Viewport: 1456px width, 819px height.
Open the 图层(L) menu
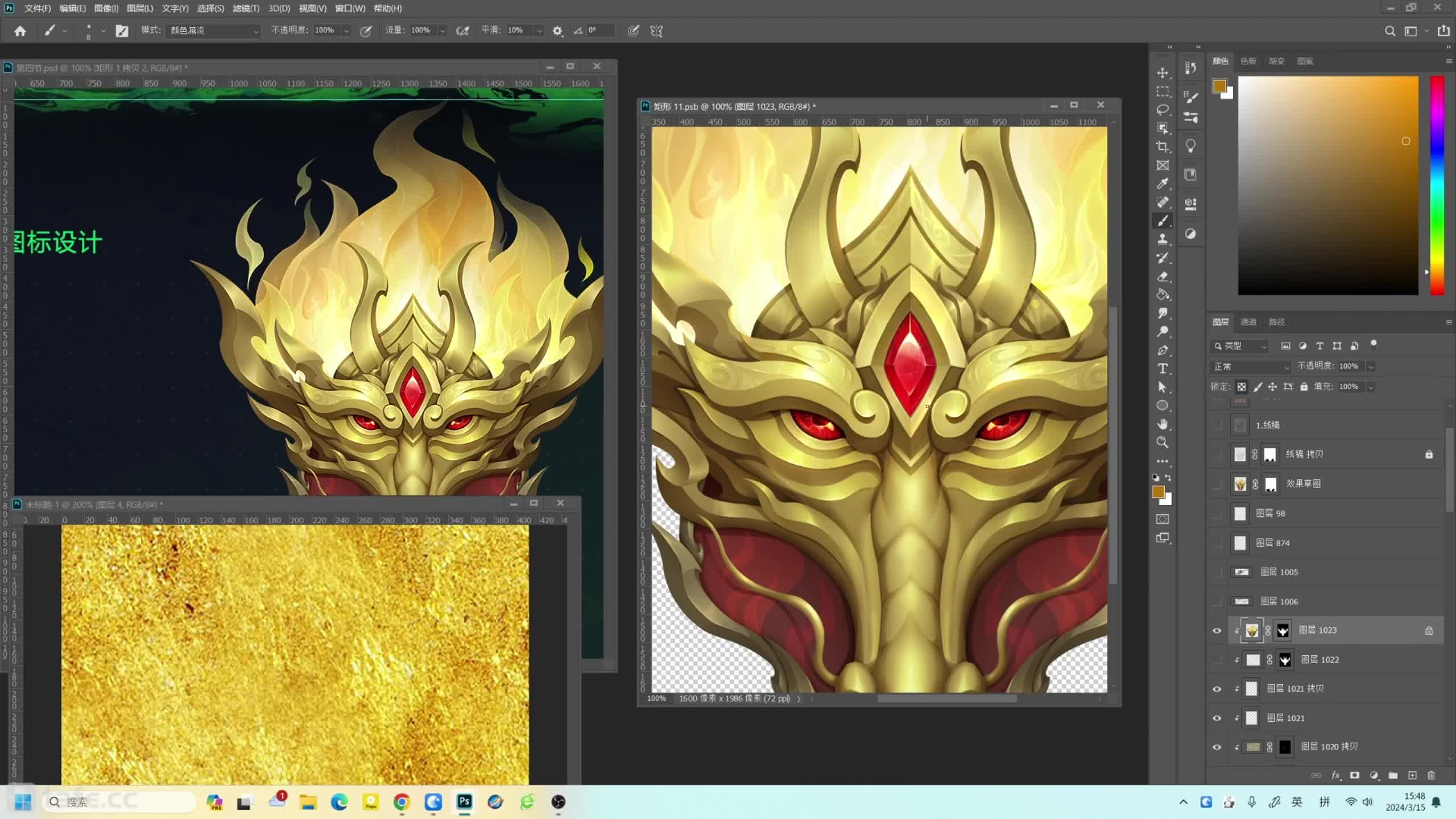(x=140, y=9)
